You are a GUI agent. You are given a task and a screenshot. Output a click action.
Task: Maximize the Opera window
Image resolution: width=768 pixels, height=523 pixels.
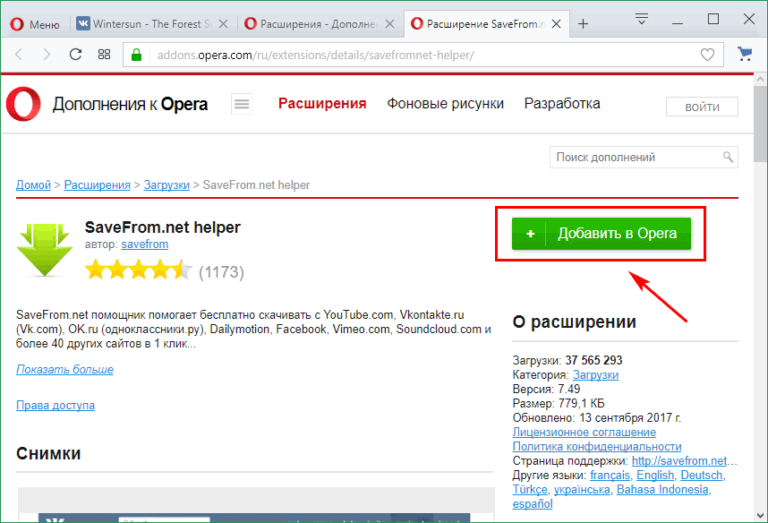(x=714, y=19)
